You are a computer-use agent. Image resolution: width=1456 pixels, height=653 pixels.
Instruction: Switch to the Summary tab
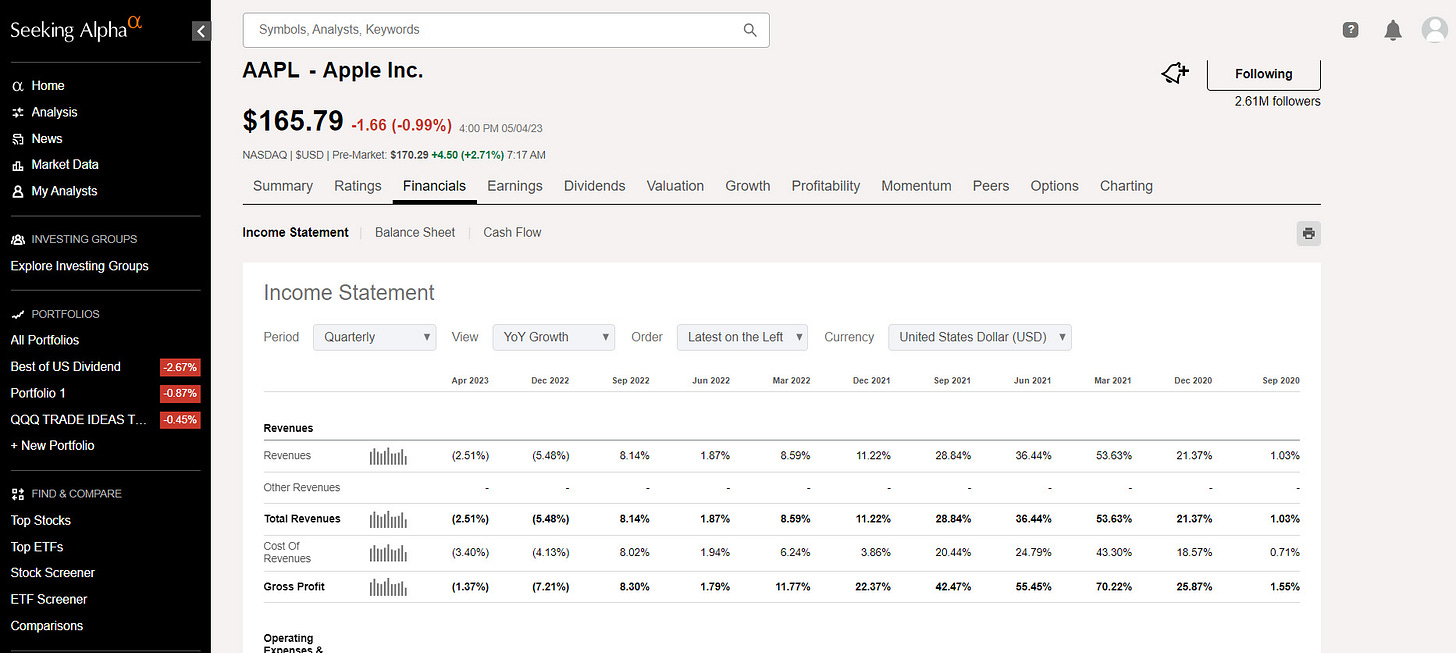coord(283,186)
